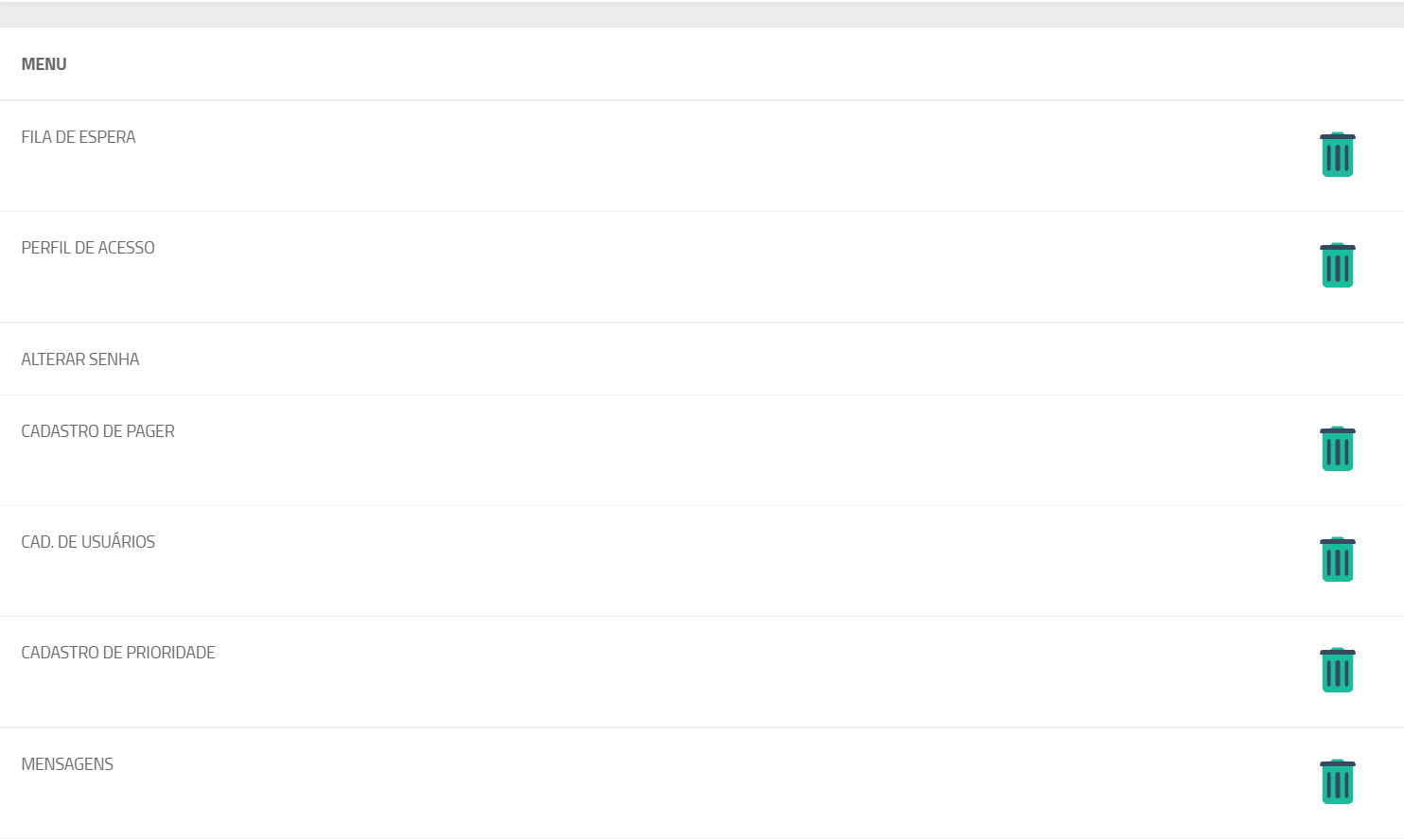Open the CADASTRO DE PAGER item
Image resolution: width=1404 pixels, height=840 pixels.
(98, 431)
